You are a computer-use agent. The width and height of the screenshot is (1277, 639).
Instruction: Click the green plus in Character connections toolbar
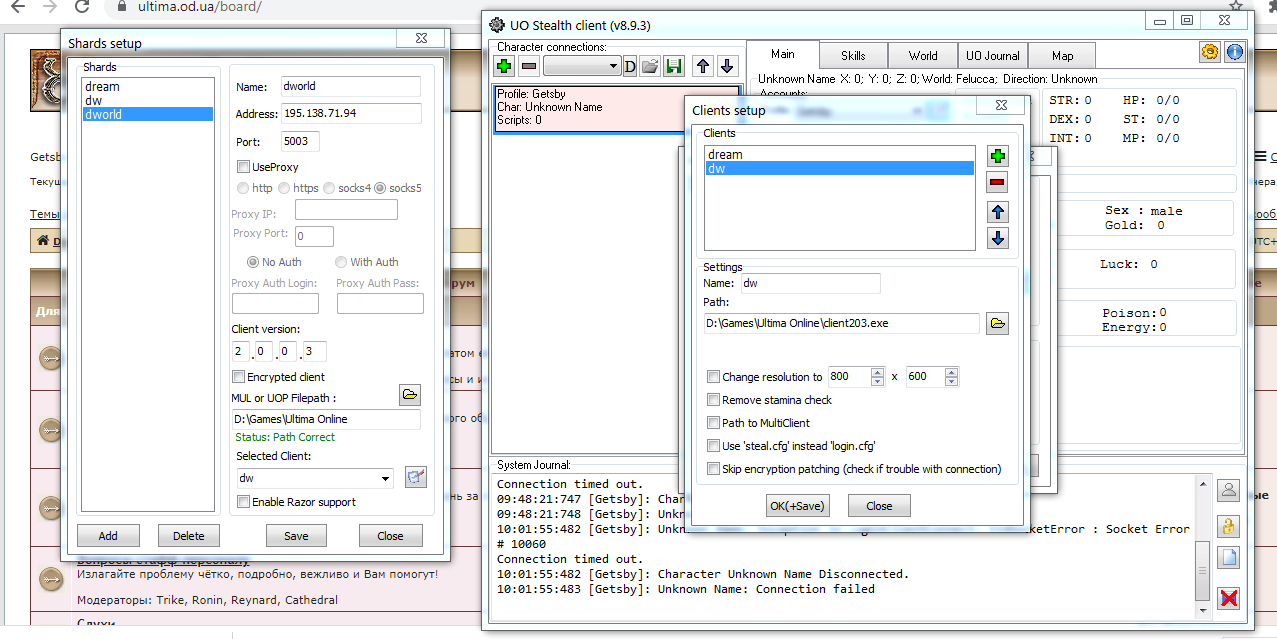point(504,66)
